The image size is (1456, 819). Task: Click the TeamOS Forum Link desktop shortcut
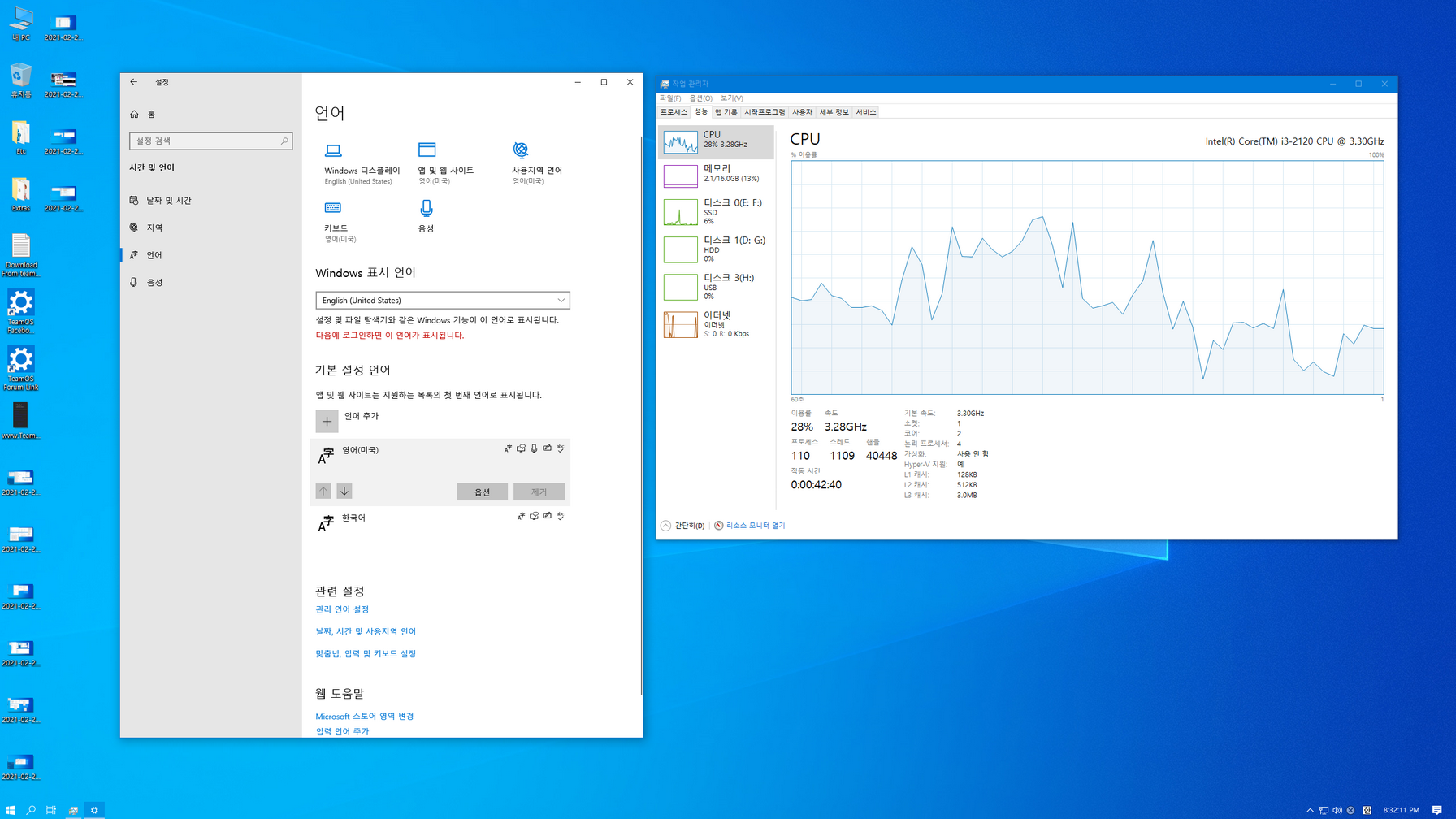(x=21, y=369)
